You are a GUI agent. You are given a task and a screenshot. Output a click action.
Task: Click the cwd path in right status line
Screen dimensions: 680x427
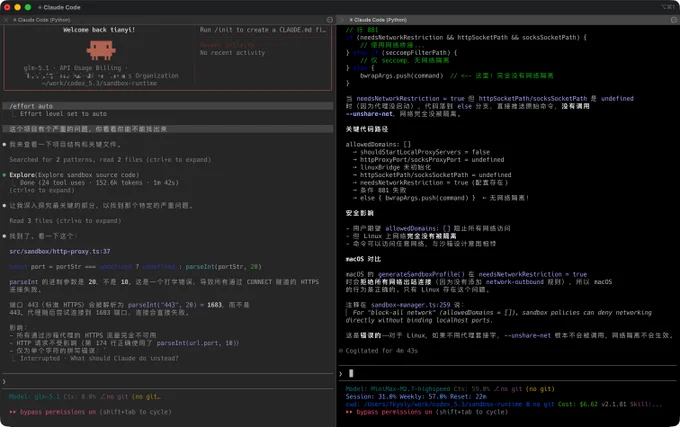434,404
